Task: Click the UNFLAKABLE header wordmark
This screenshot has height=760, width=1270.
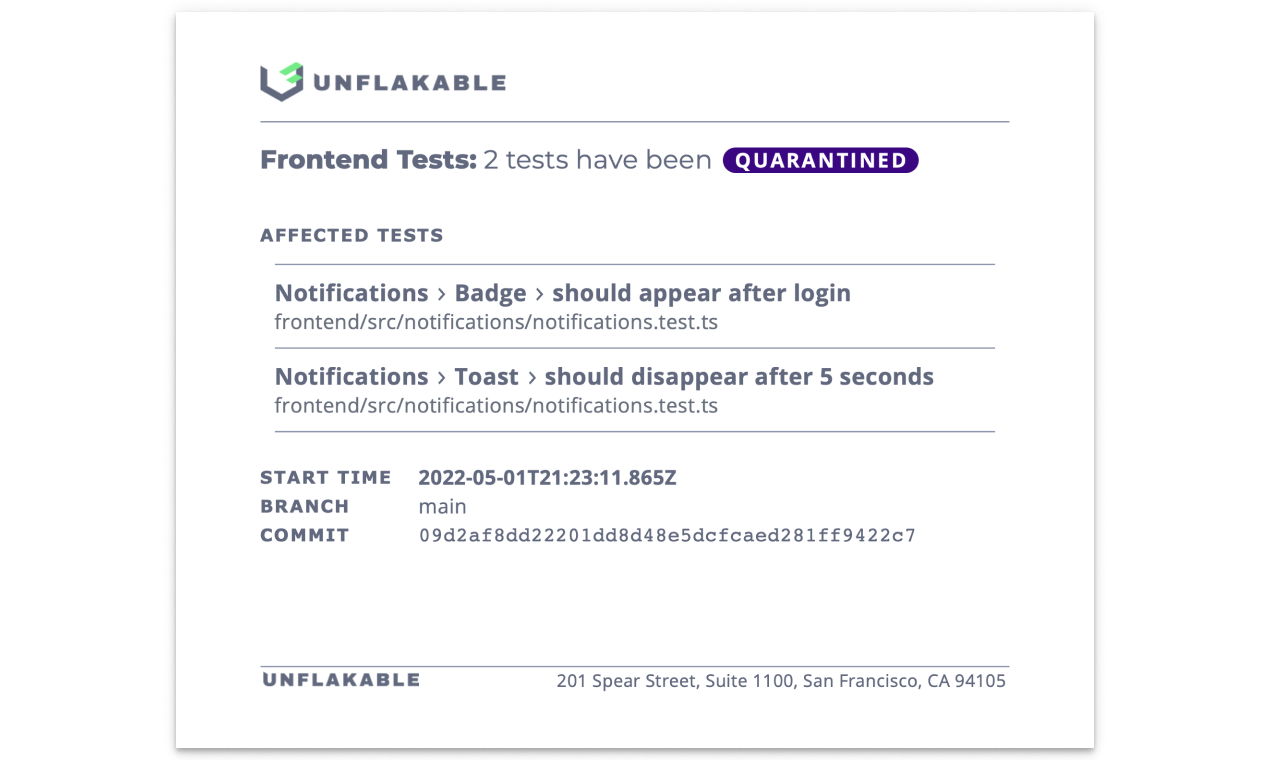Action: 410,83
